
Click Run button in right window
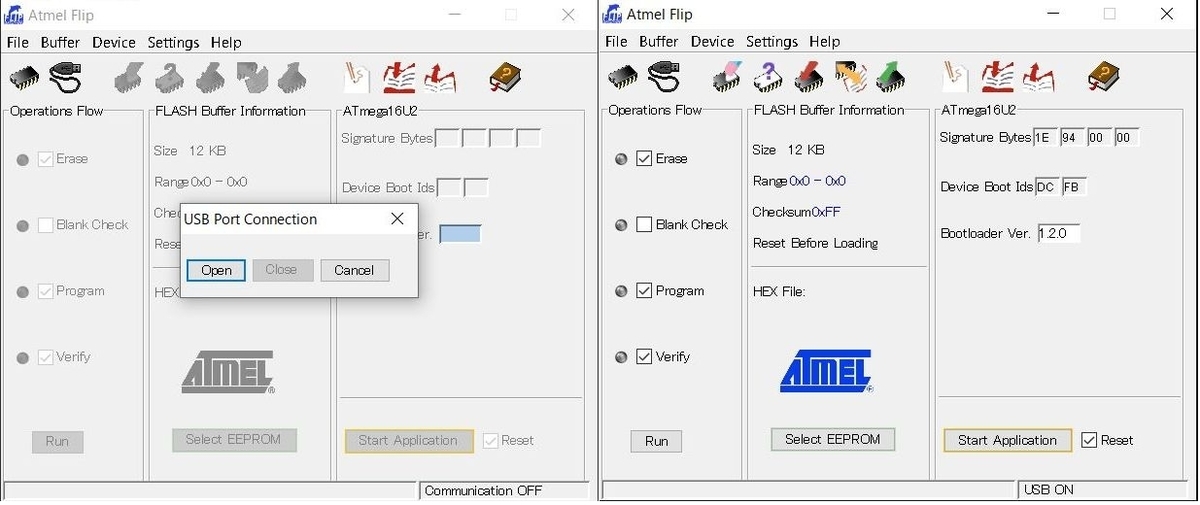click(656, 441)
